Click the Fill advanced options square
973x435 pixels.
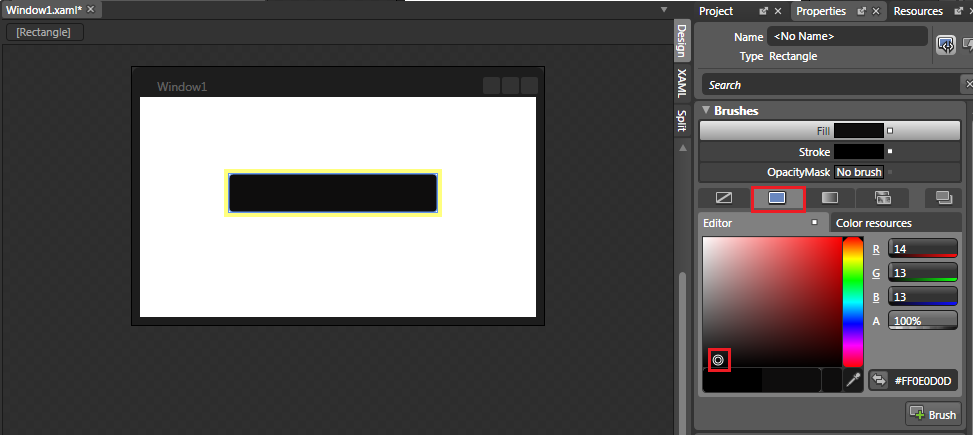coord(890,131)
